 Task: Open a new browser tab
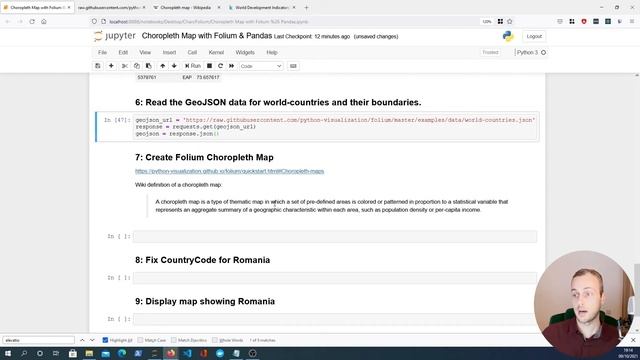307,7
